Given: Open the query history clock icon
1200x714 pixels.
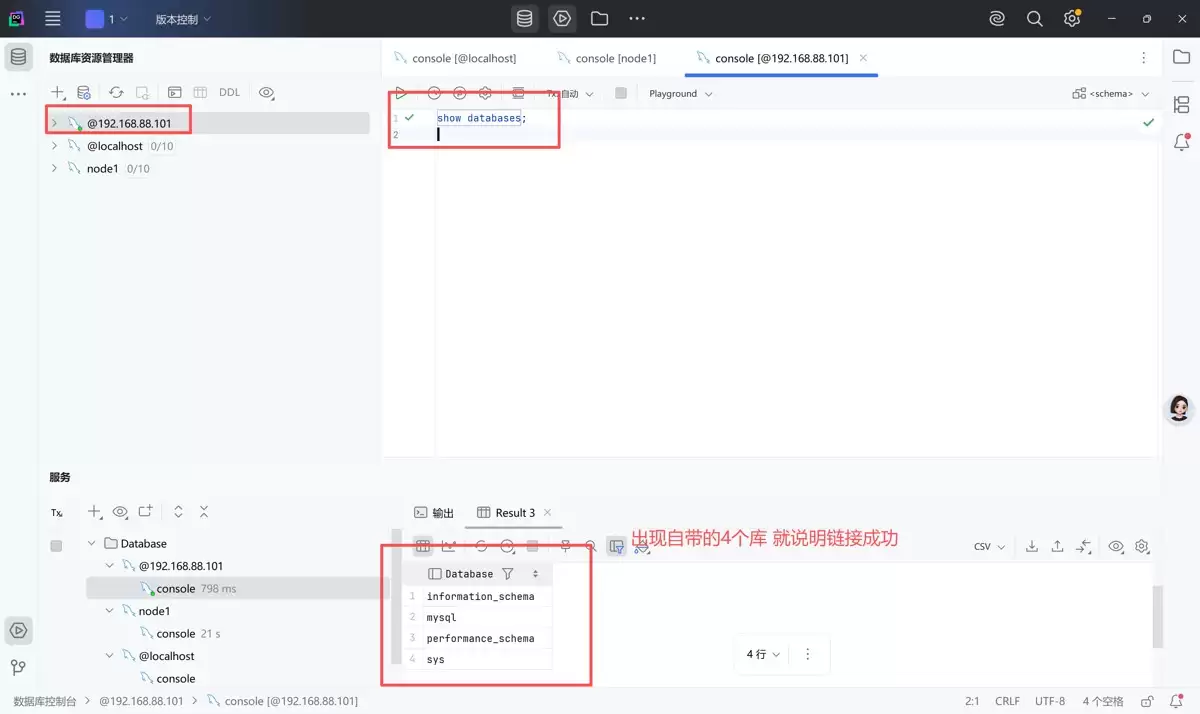Looking at the screenshot, I should [x=434, y=93].
